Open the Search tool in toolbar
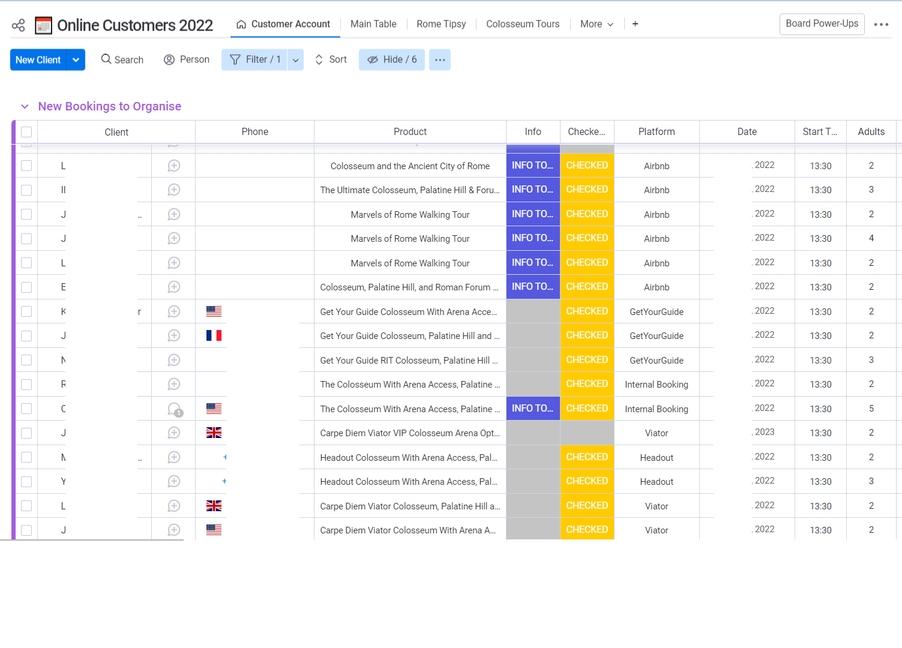Image resolution: width=902 pixels, height=648 pixels. 122,60
